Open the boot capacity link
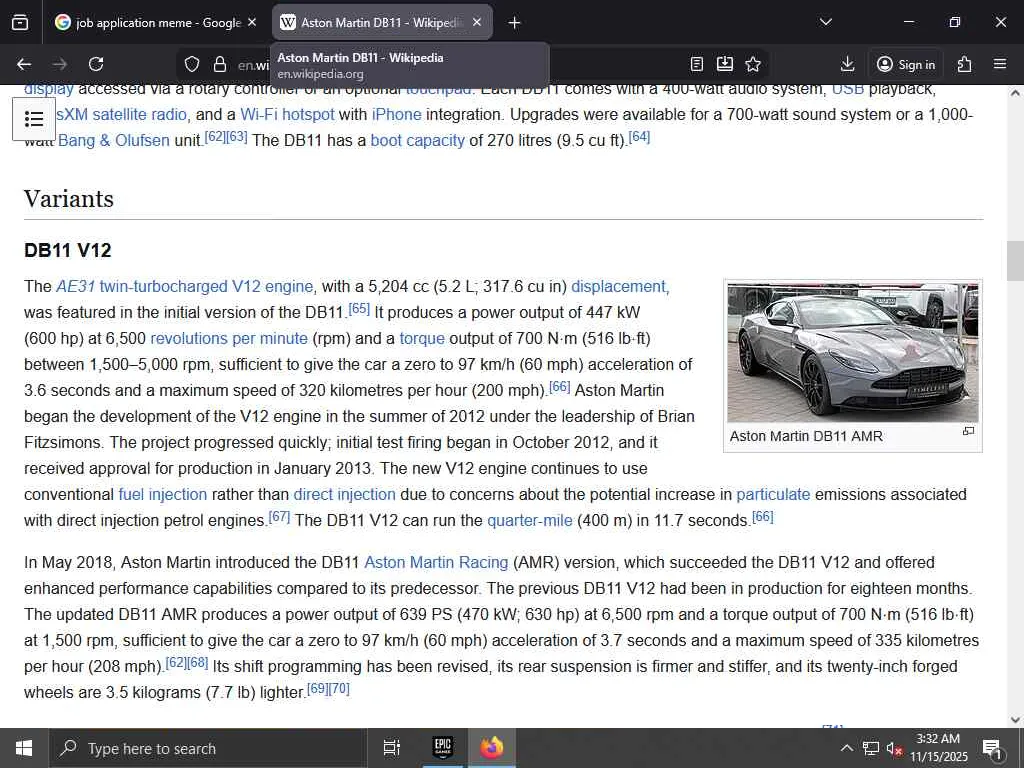 pos(417,140)
